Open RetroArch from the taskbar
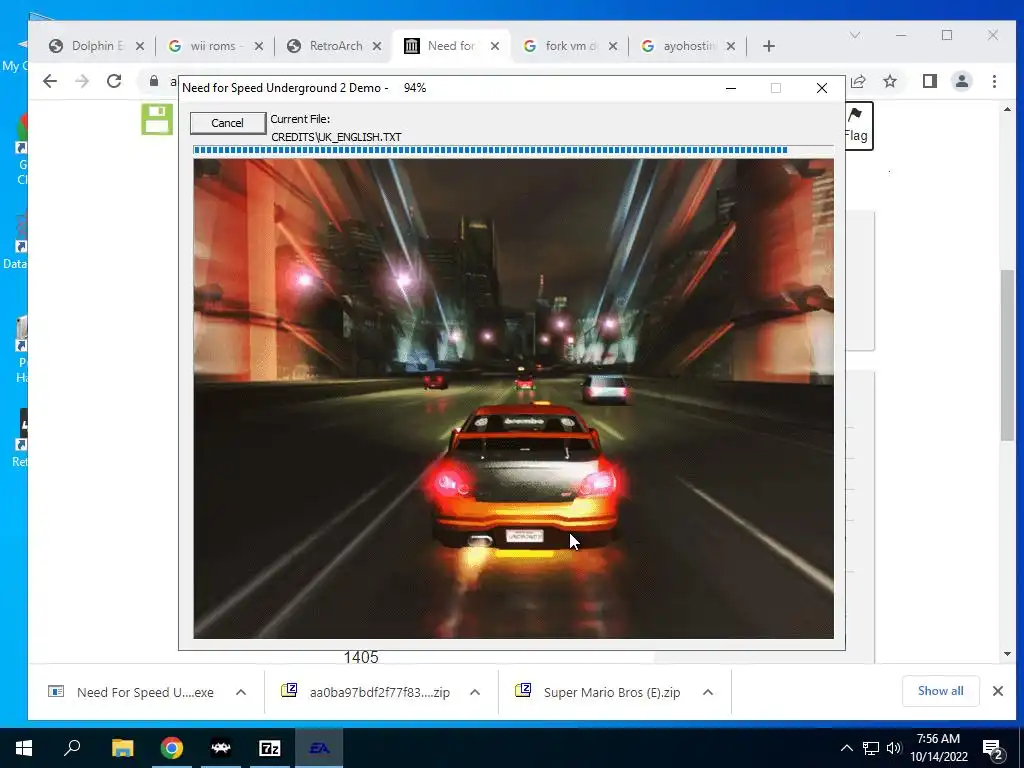1024x768 pixels. [x=221, y=748]
